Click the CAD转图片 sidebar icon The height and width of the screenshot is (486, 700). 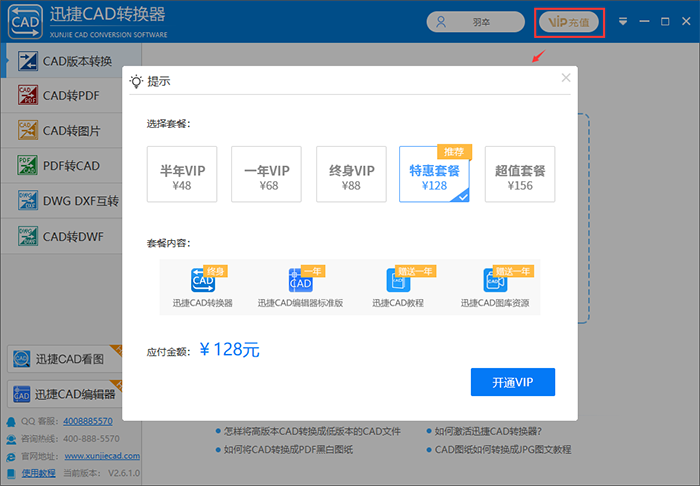click(28, 130)
